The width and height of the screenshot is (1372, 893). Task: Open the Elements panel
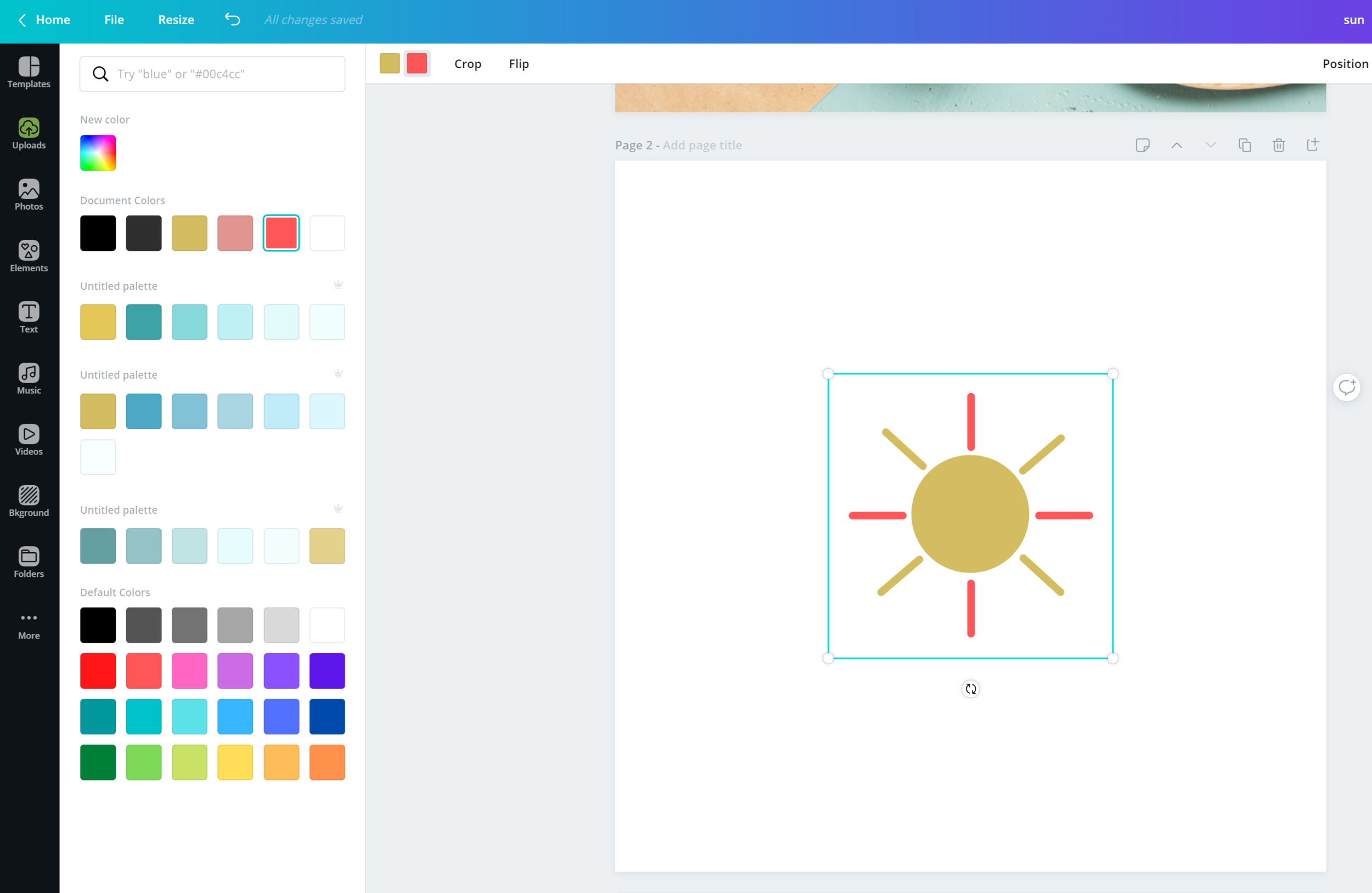29,256
